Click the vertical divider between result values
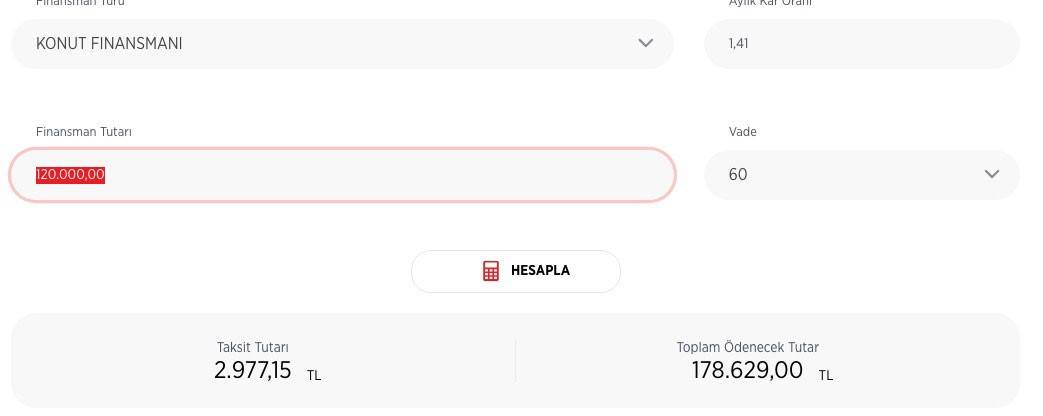Viewport: 1043px width, 416px height. click(516, 360)
